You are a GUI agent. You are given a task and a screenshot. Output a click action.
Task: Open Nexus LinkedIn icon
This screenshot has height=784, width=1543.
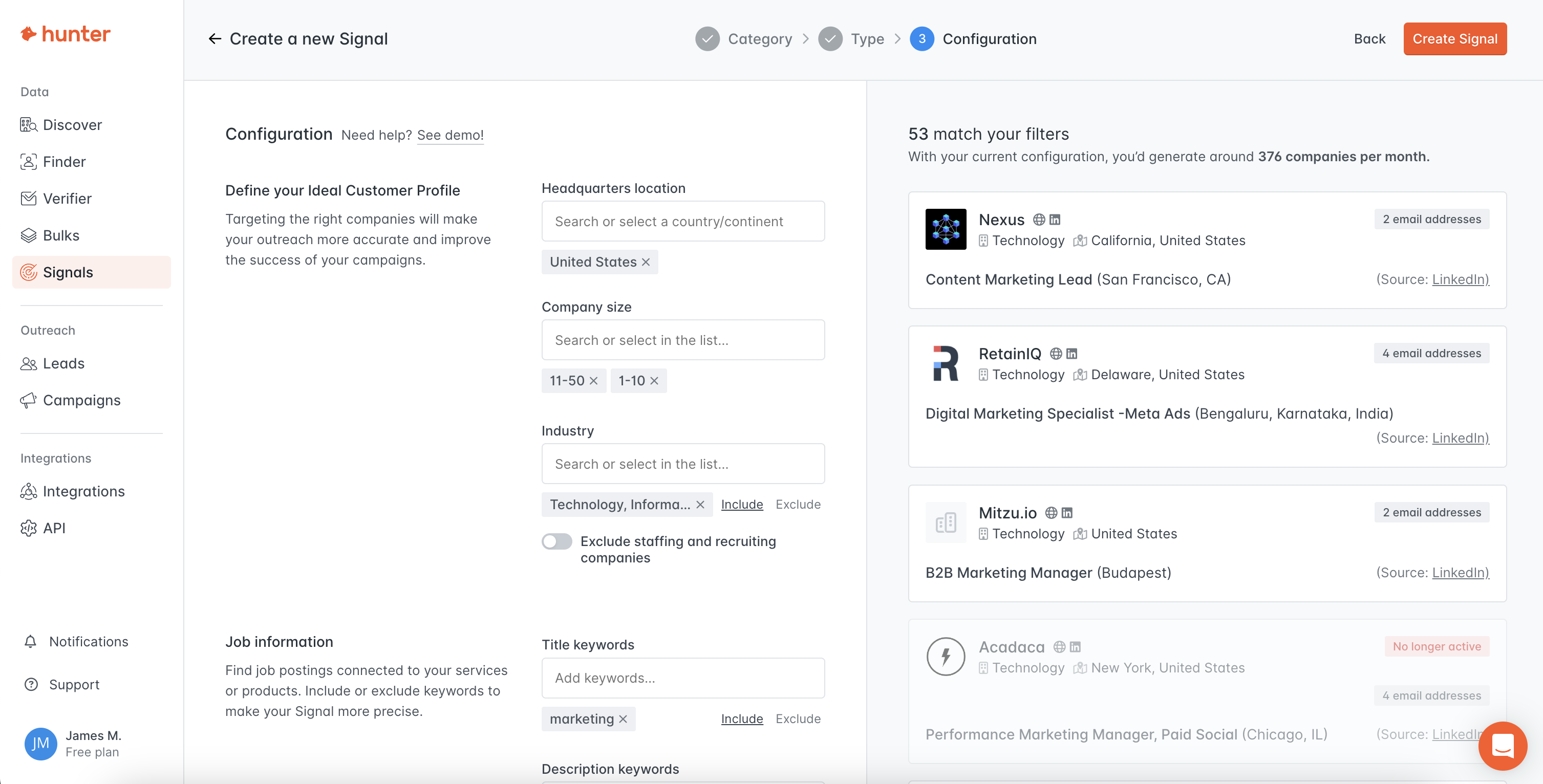(x=1056, y=220)
